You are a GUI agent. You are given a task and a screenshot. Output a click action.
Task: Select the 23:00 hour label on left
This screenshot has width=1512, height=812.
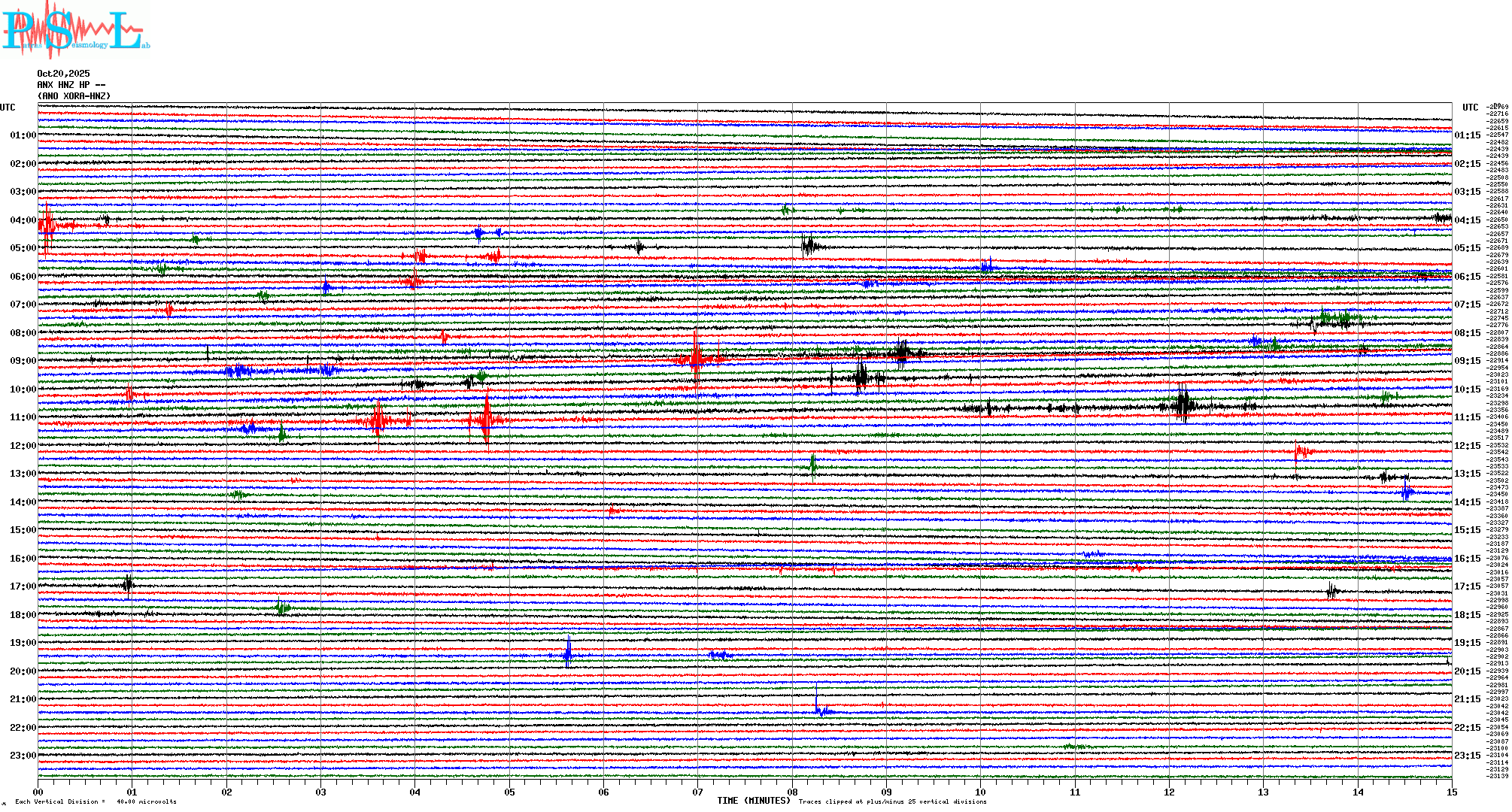pyautogui.click(x=23, y=756)
